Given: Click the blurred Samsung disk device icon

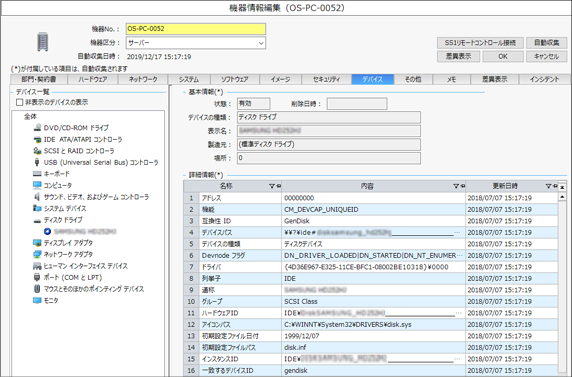Looking at the screenshot, I should pyautogui.click(x=47, y=231).
